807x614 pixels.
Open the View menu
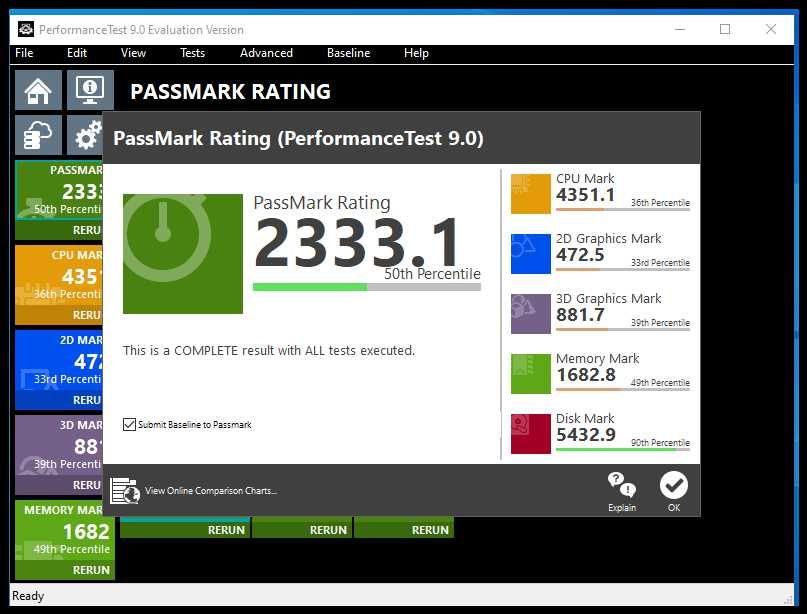tap(133, 53)
